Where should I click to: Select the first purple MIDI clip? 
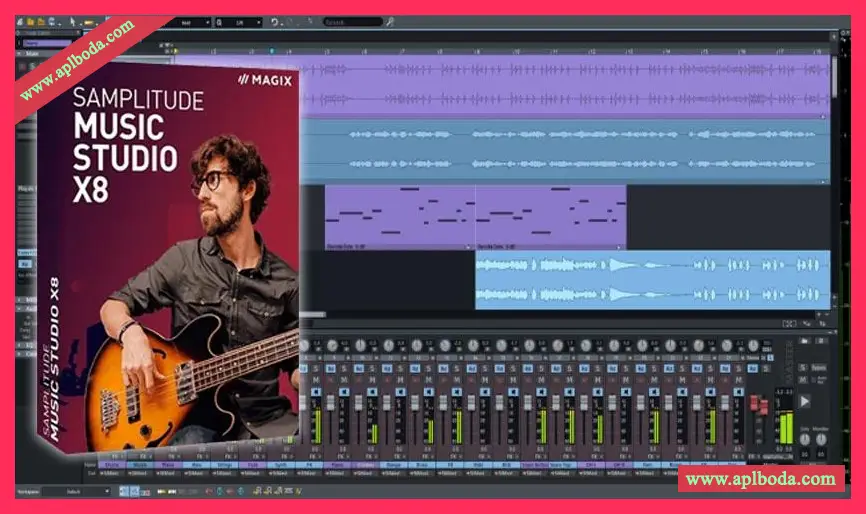click(400, 217)
